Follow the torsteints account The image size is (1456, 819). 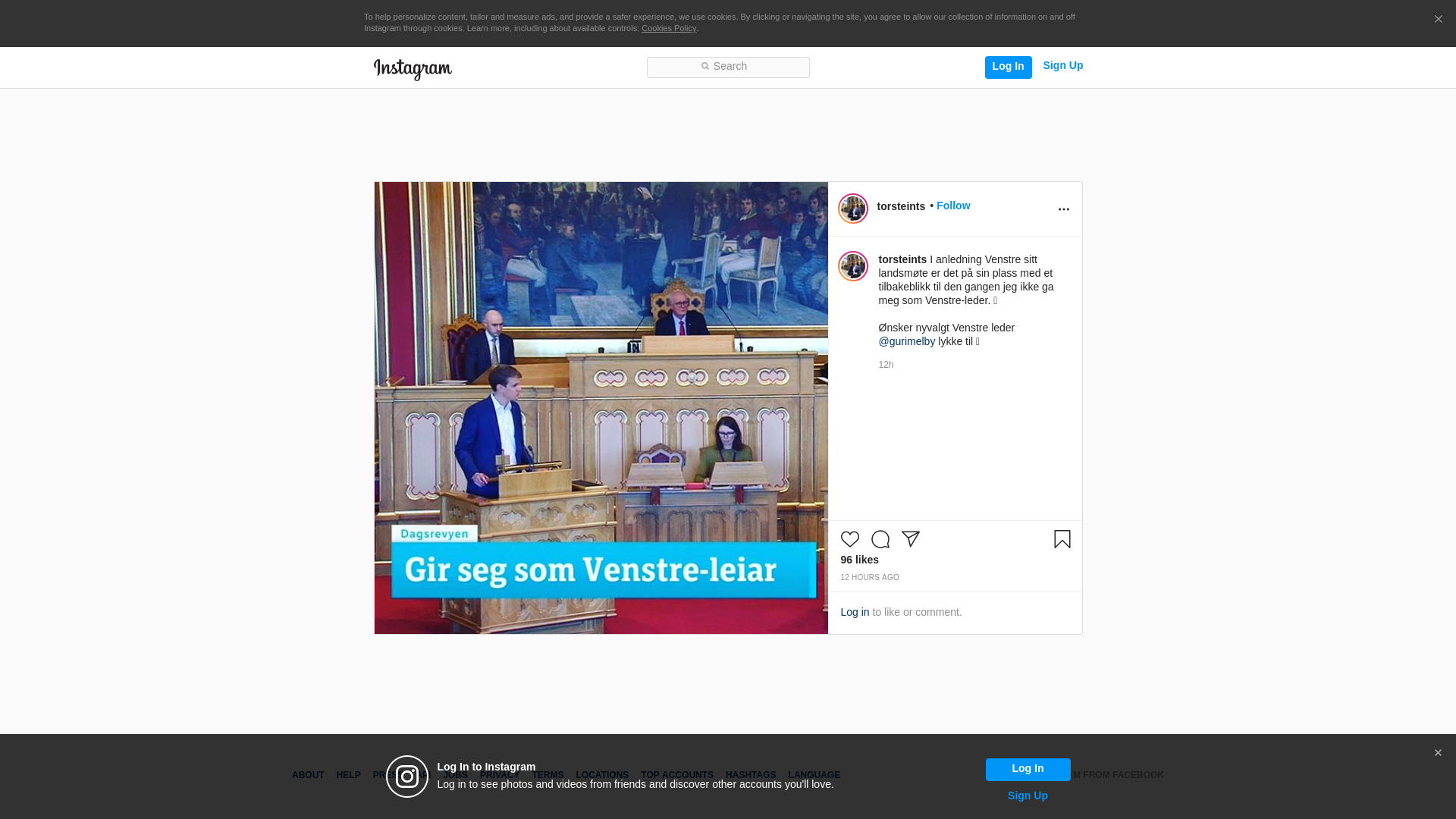pos(952,206)
